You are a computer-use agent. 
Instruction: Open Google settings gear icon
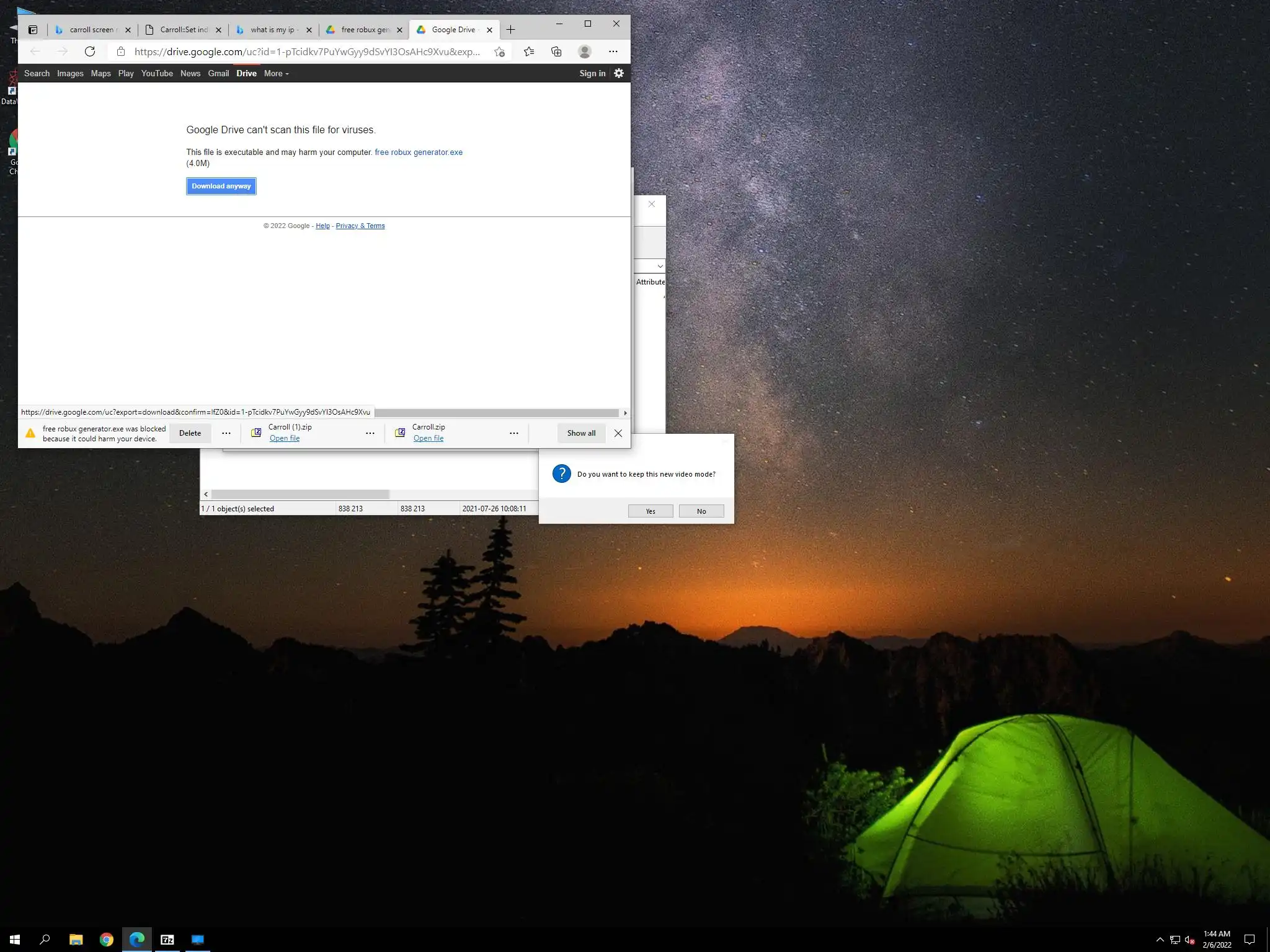(x=619, y=73)
